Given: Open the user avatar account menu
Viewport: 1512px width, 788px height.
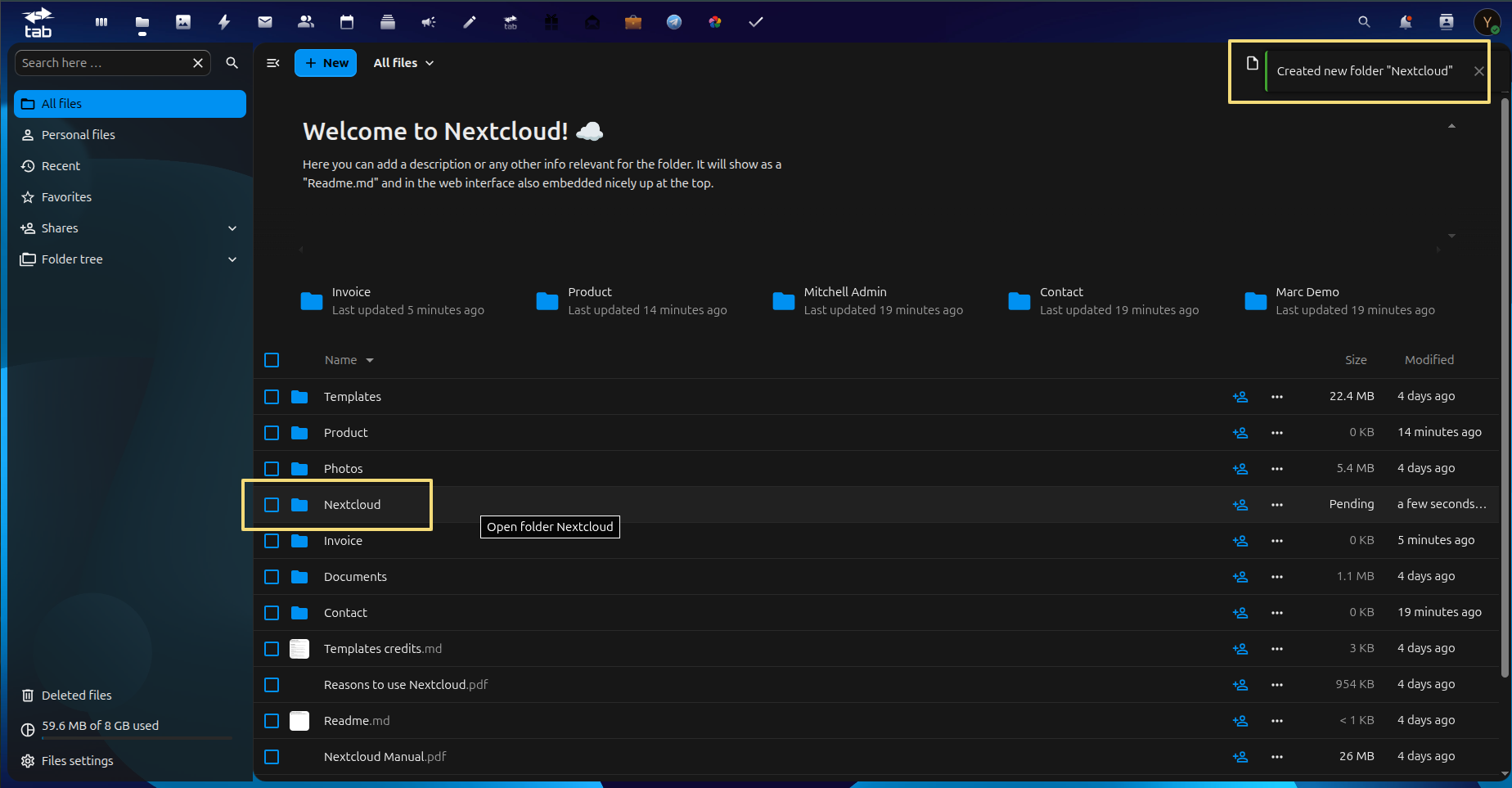Looking at the screenshot, I should pyautogui.click(x=1487, y=22).
